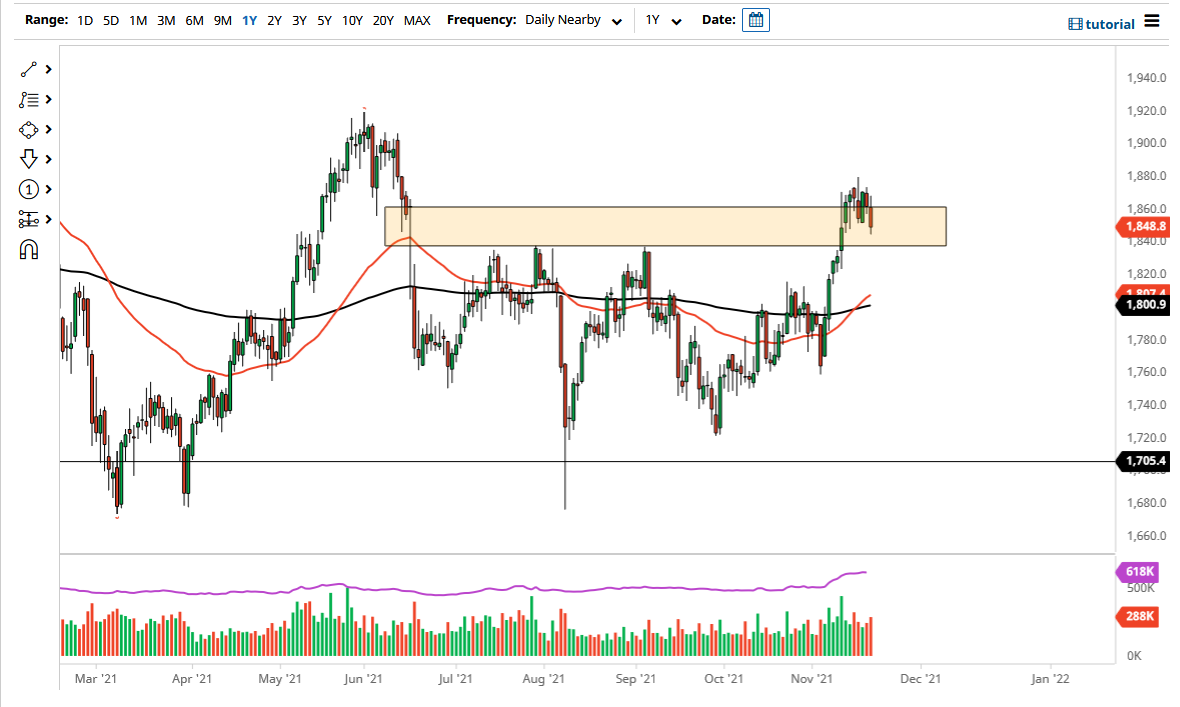The height and width of the screenshot is (707, 1180).
Task: Set range to MAX
Action: (417, 20)
